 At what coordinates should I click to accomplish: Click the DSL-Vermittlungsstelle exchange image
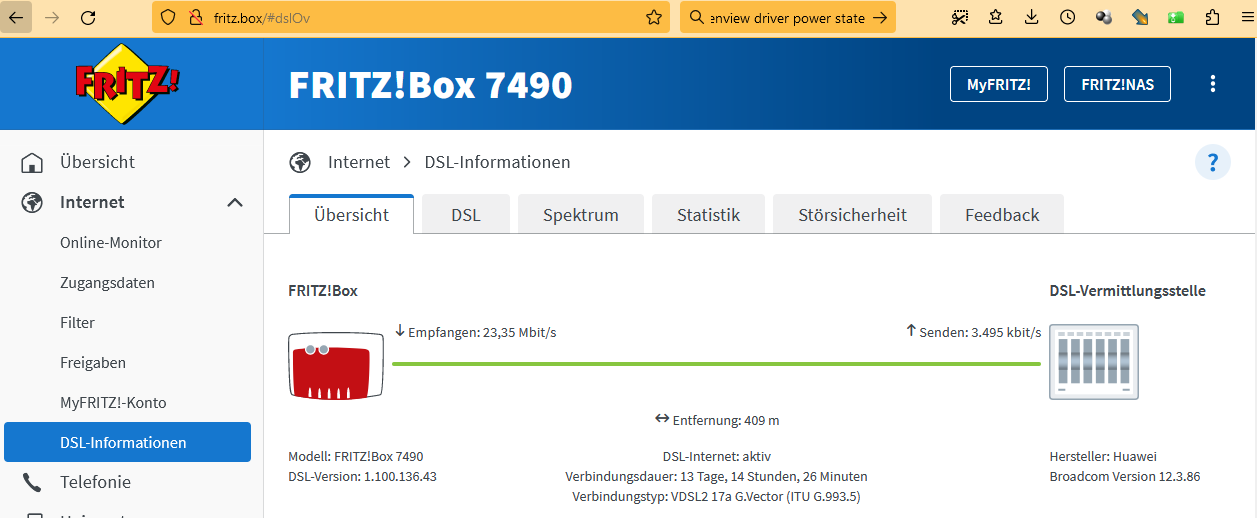pyautogui.click(x=1094, y=362)
